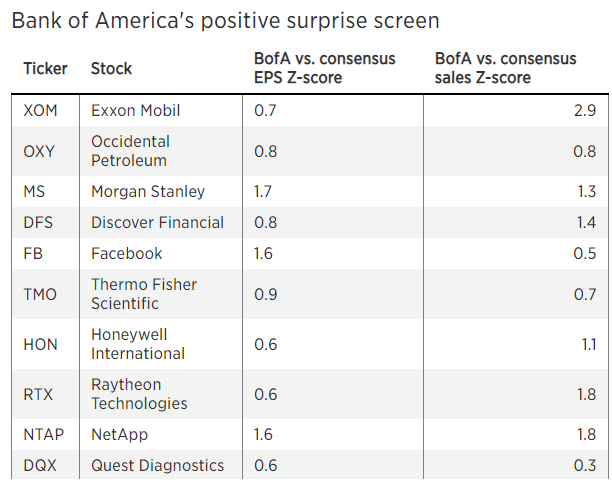Click the Exxon Mobil stock name
This screenshot has width=612, height=487.
135,111
